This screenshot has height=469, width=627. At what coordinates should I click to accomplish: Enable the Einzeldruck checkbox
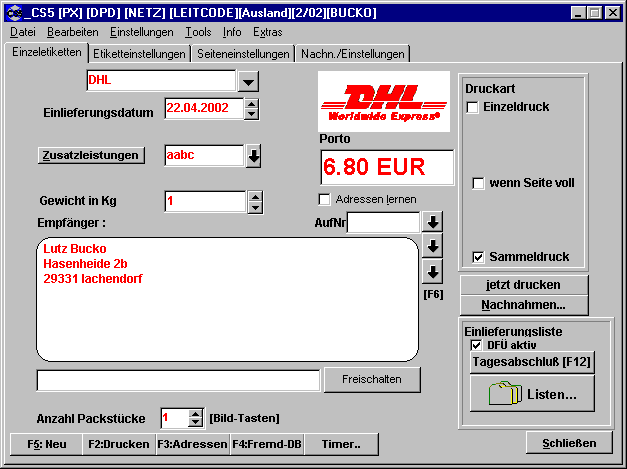[472, 107]
